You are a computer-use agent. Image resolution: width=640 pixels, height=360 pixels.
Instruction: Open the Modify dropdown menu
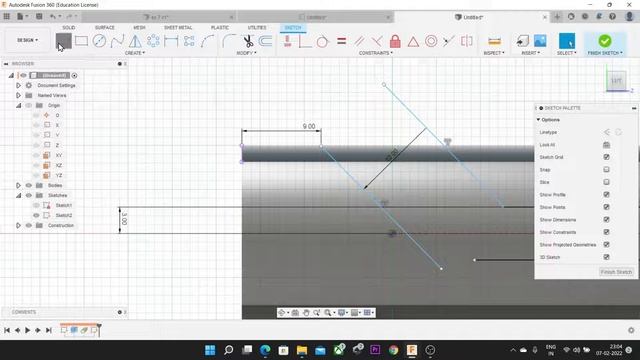click(247, 53)
